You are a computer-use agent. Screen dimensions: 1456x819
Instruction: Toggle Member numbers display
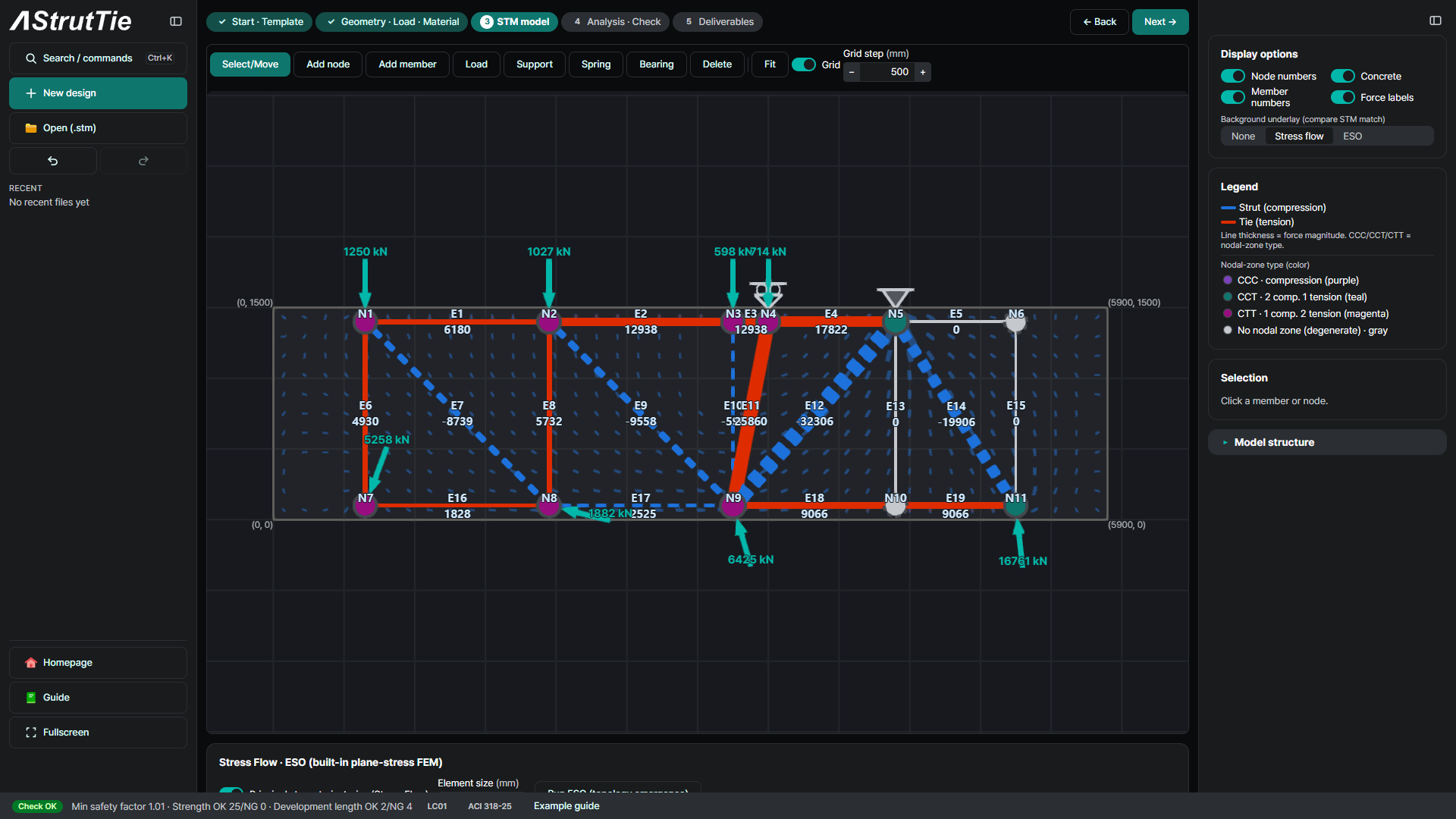pyautogui.click(x=1233, y=97)
